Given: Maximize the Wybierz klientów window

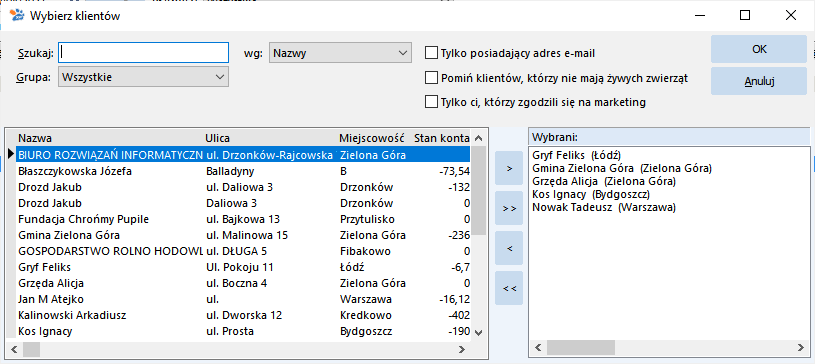Looking at the screenshot, I should (744, 15).
